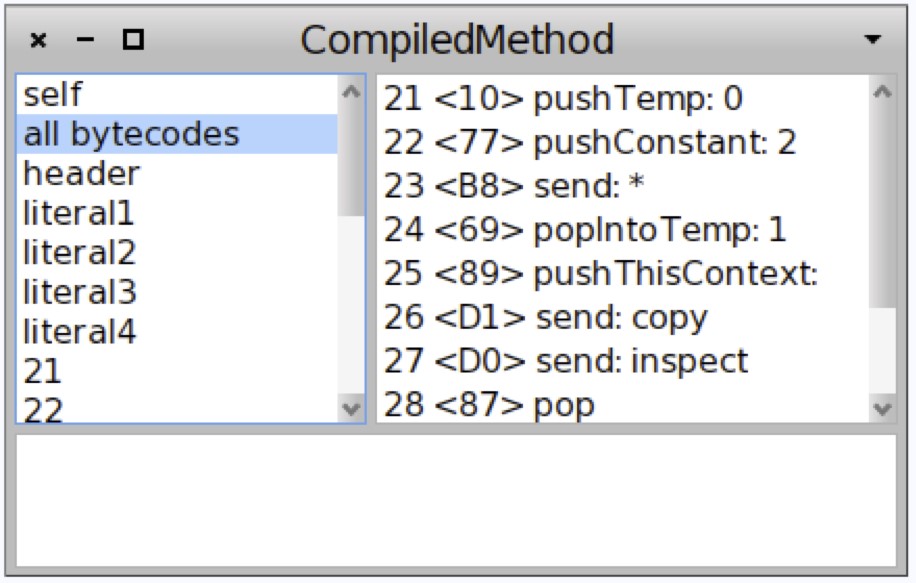Click the 'send: inspect' bytecode line
The image size is (916, 583).
[566, 360]
